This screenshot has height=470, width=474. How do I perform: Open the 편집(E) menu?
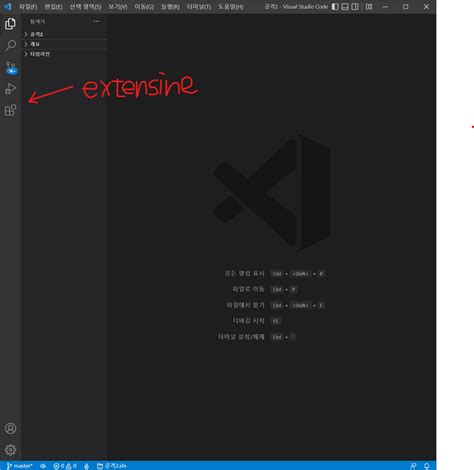(53, 7)
